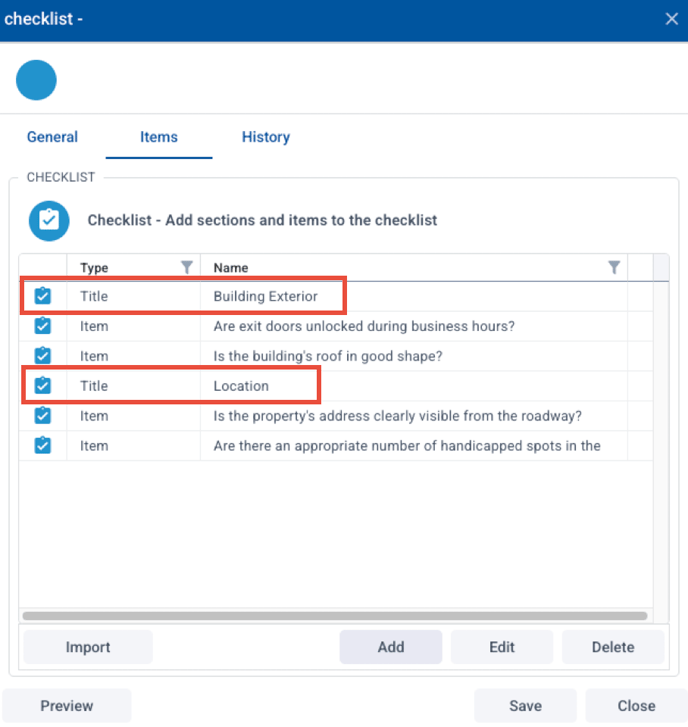688x727 pixels.
Task: Click the clipboard icon on the address visibility row
Action: (42, 416)
